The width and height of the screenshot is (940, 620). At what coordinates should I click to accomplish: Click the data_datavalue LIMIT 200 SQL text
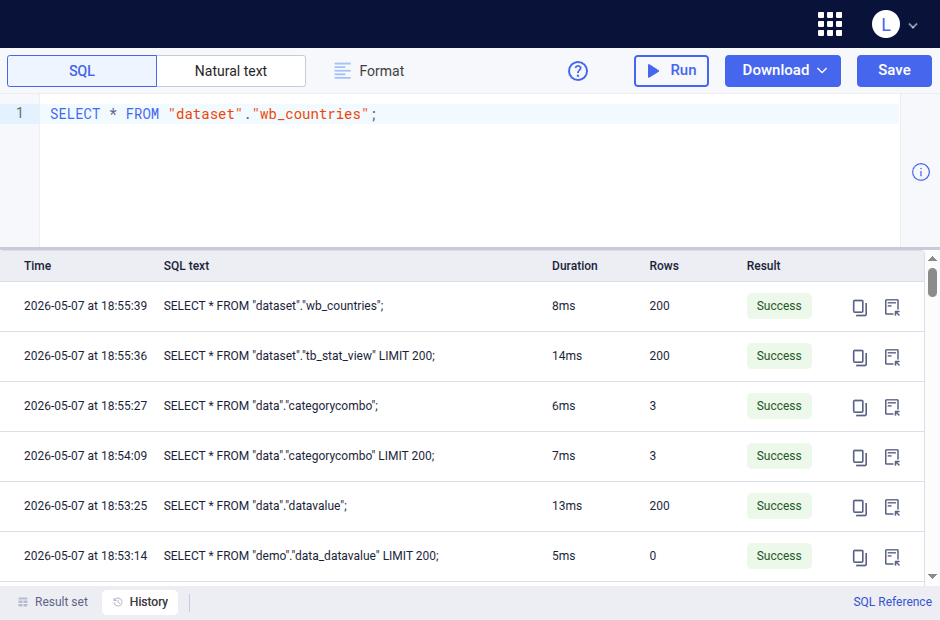[x=301, y=556]
